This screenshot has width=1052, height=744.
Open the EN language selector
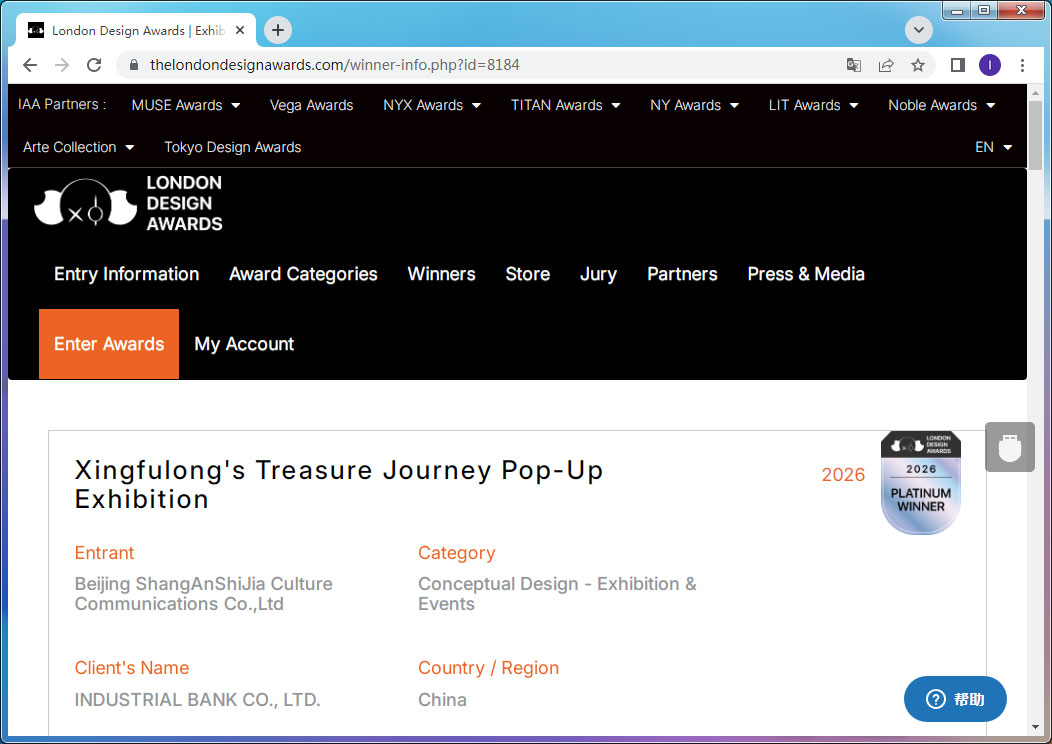coord(994,147)
